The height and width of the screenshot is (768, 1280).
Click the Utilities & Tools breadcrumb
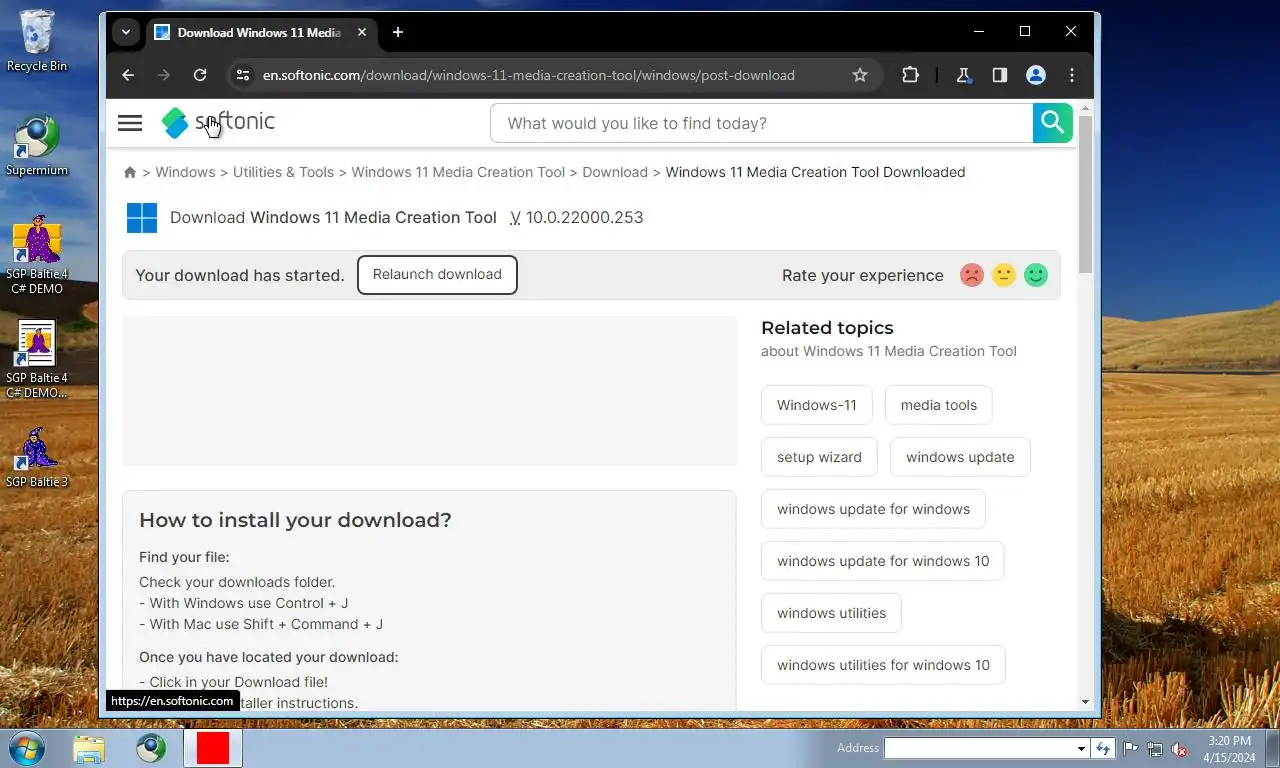tap(283, 172)
